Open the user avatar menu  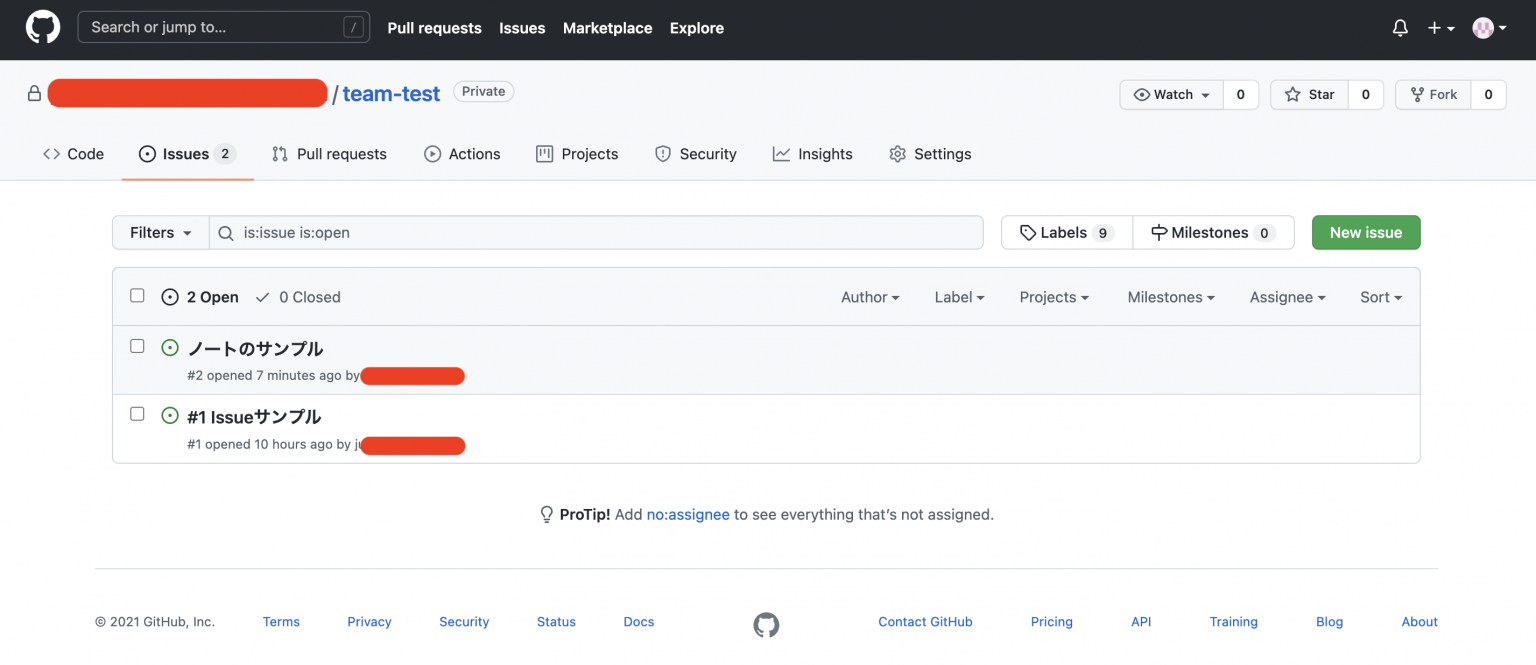[1489, 28]
